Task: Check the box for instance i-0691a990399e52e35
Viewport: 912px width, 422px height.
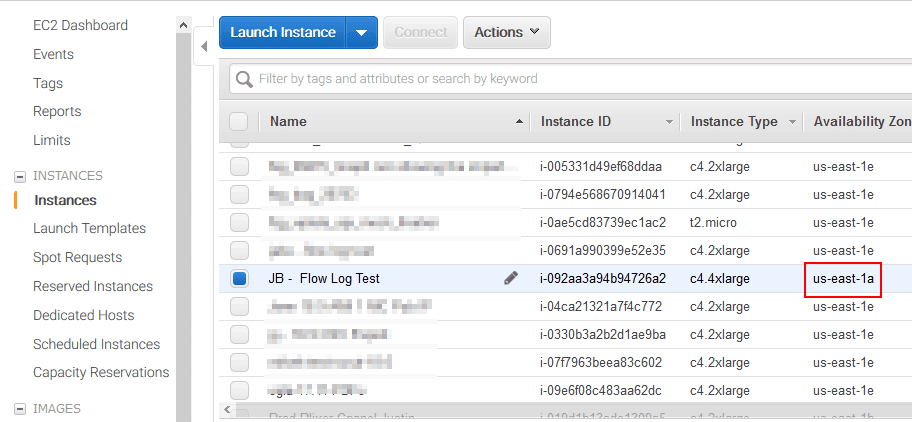Action: pyautogui.click(x=239, y=251)
